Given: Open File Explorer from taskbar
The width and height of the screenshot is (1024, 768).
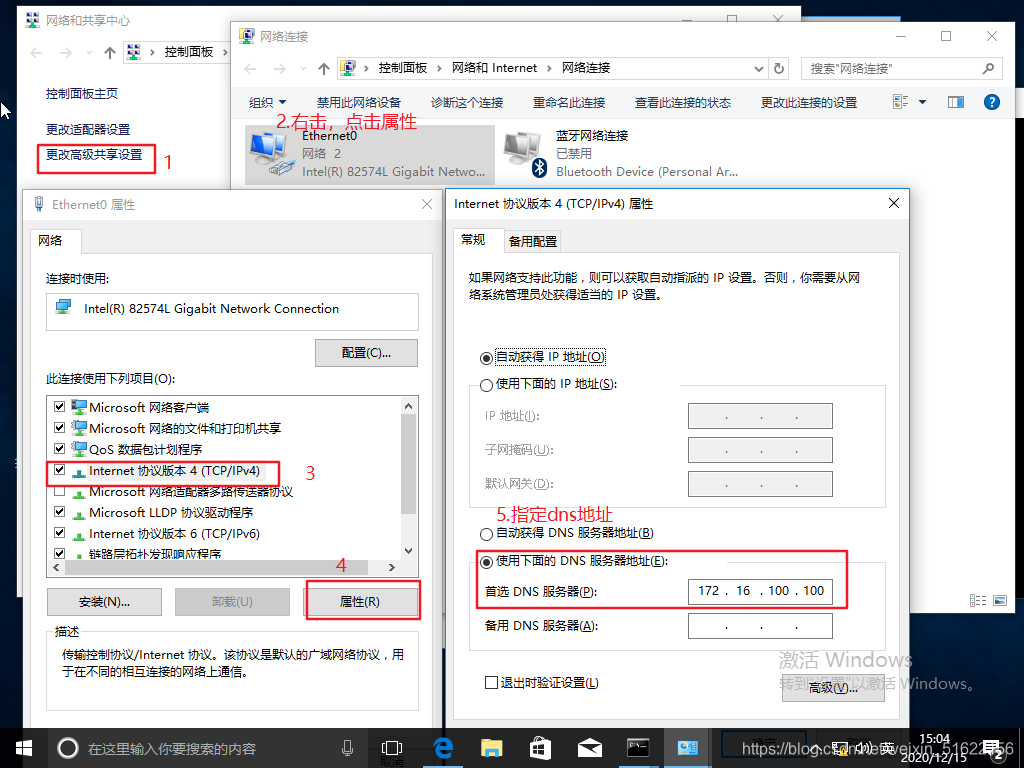Looking at the screenshot, I should (491, 748).
